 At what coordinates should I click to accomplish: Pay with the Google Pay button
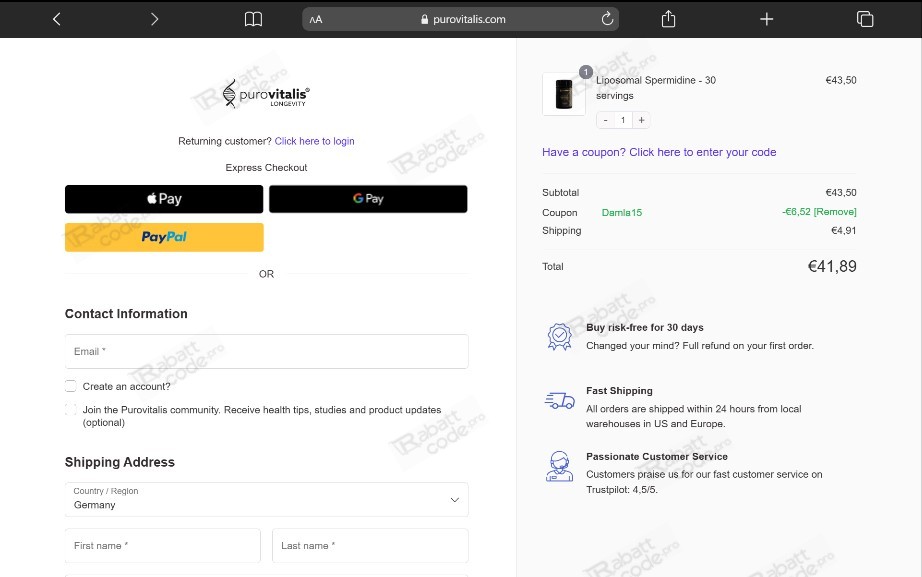coord(368,199)
